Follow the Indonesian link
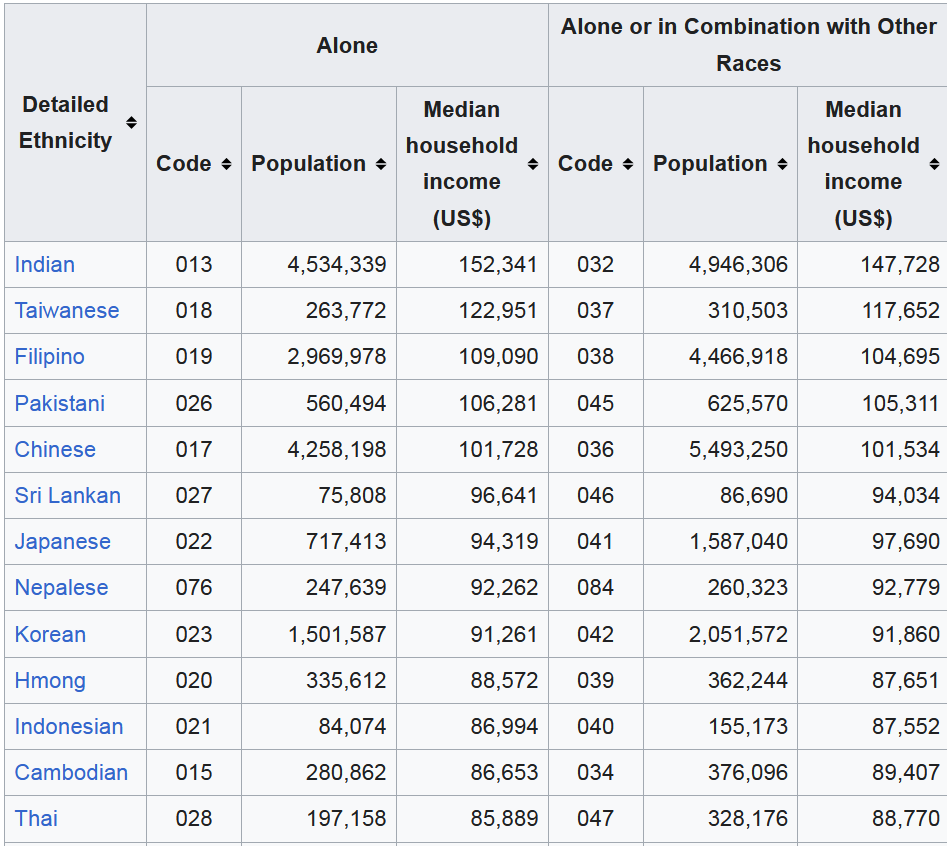 coord(69,726)
